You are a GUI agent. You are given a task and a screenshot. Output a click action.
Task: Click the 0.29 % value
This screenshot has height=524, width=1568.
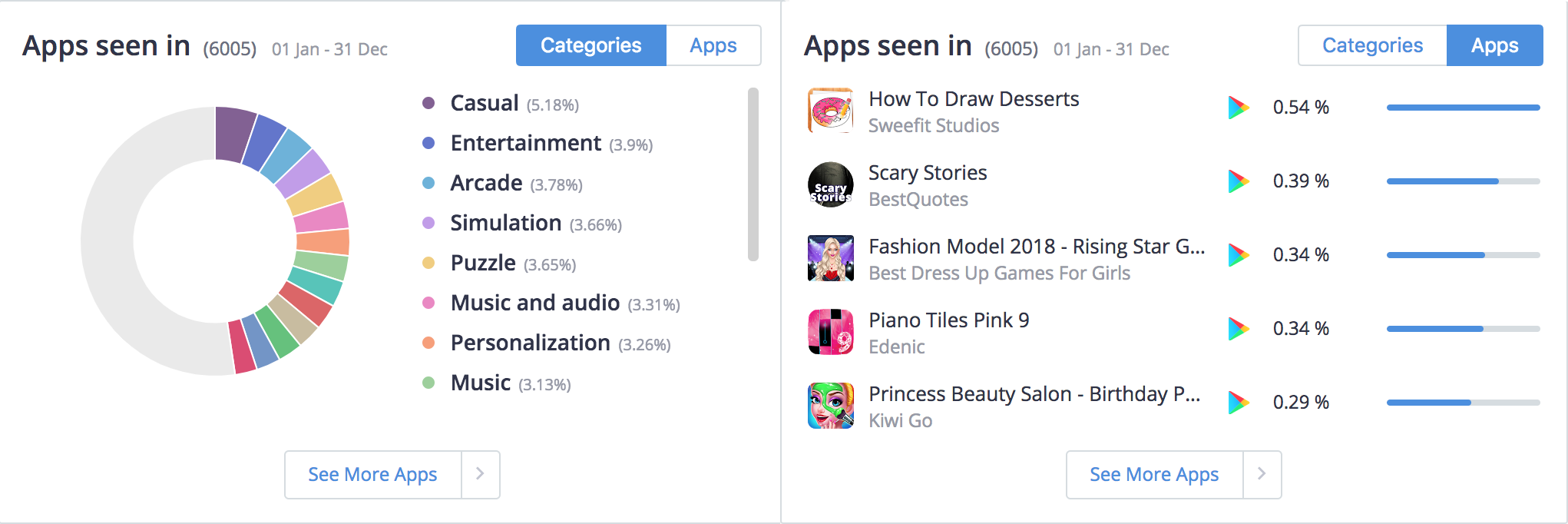coord(1301,403)
